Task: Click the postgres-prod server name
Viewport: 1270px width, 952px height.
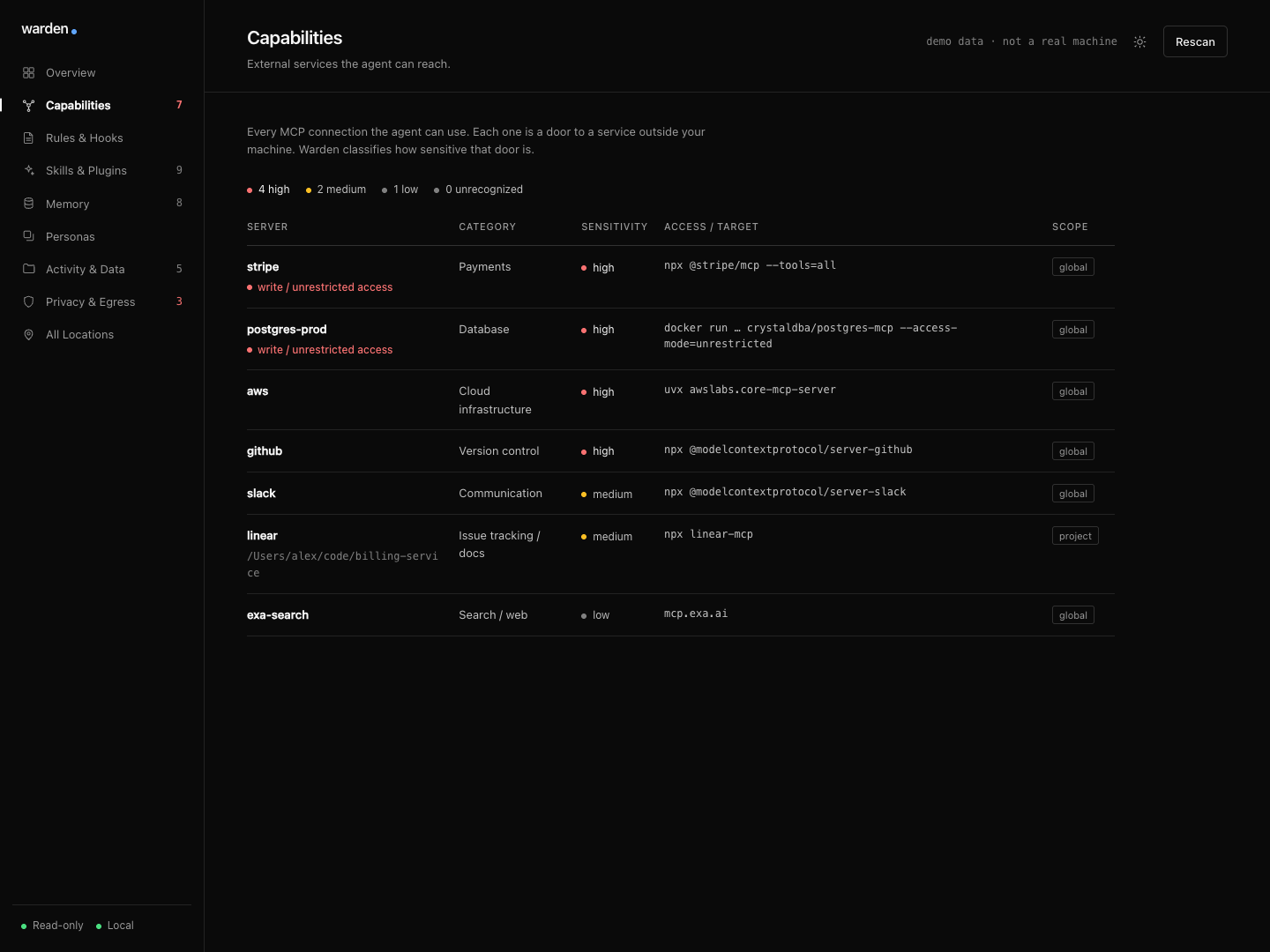Action: coord(287,329)
